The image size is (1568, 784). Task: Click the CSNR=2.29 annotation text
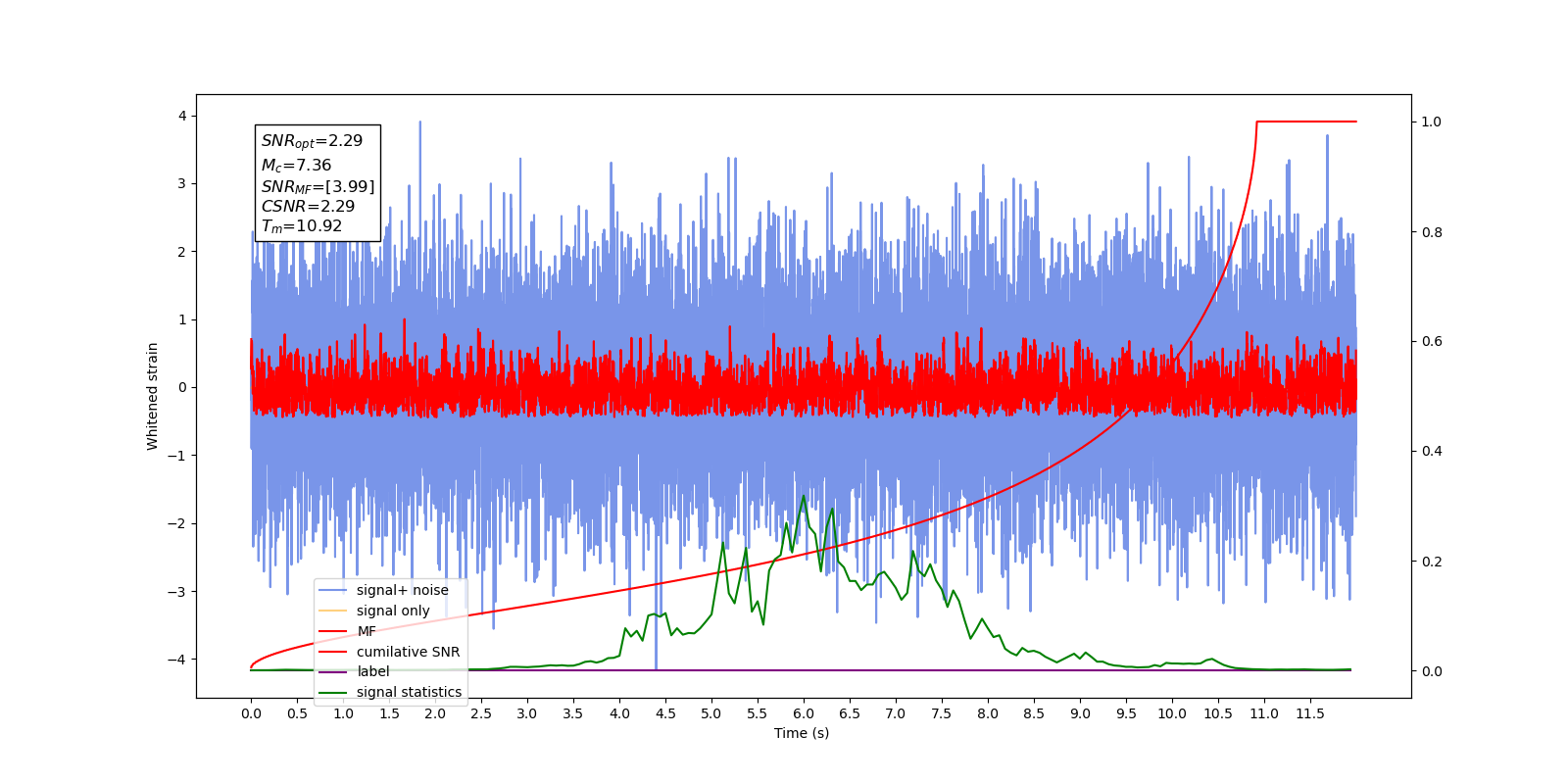(x=308, y=206)
